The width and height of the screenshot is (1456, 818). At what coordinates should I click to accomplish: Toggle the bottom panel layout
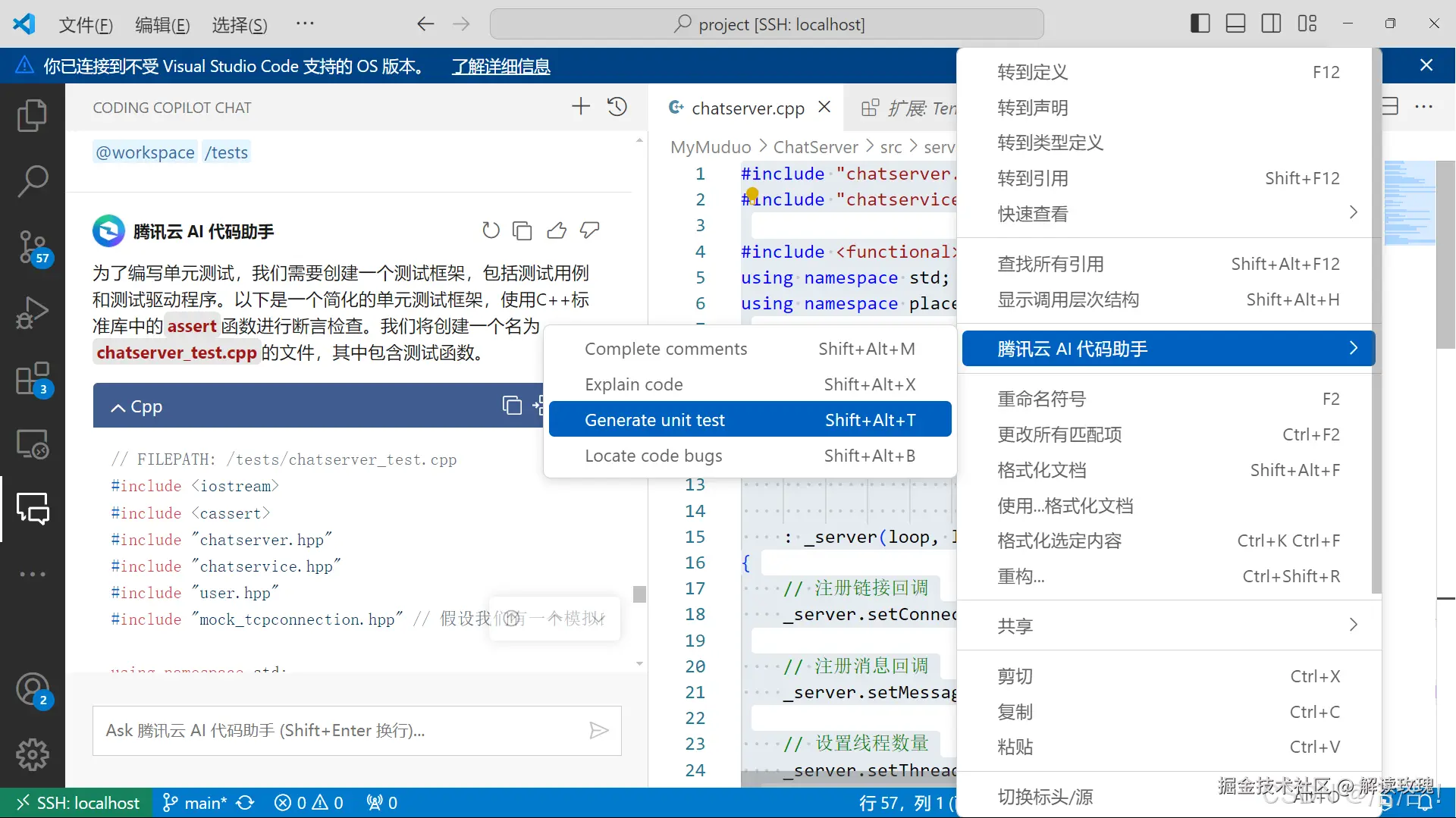click(x=1236, y=24)
